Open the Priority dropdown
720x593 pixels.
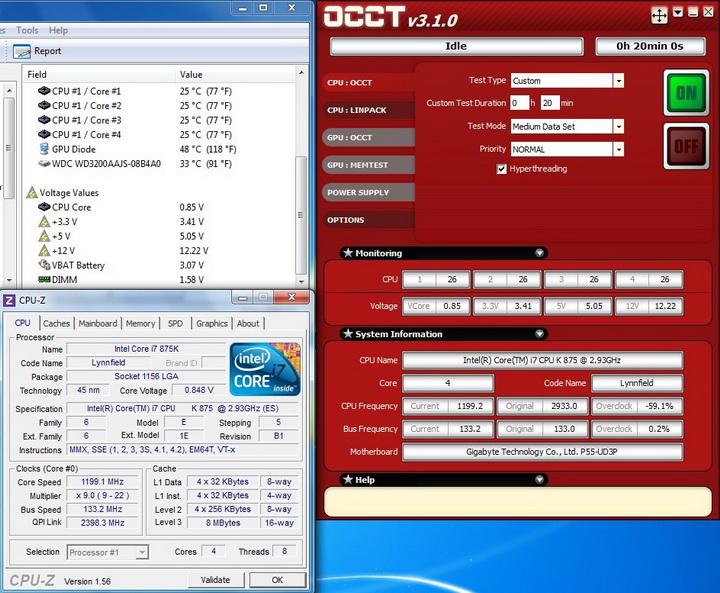(619, 149)
